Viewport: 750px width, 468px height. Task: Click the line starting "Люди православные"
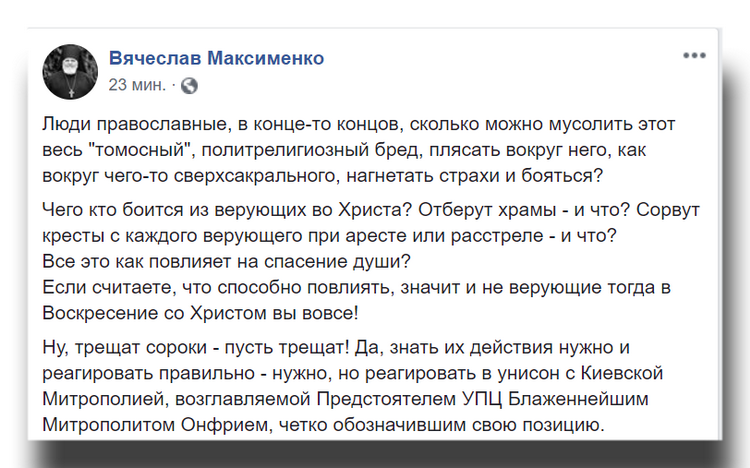[x=359, y=124]
